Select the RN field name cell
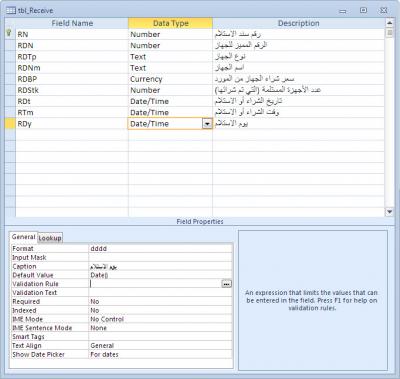 (72, 34)
